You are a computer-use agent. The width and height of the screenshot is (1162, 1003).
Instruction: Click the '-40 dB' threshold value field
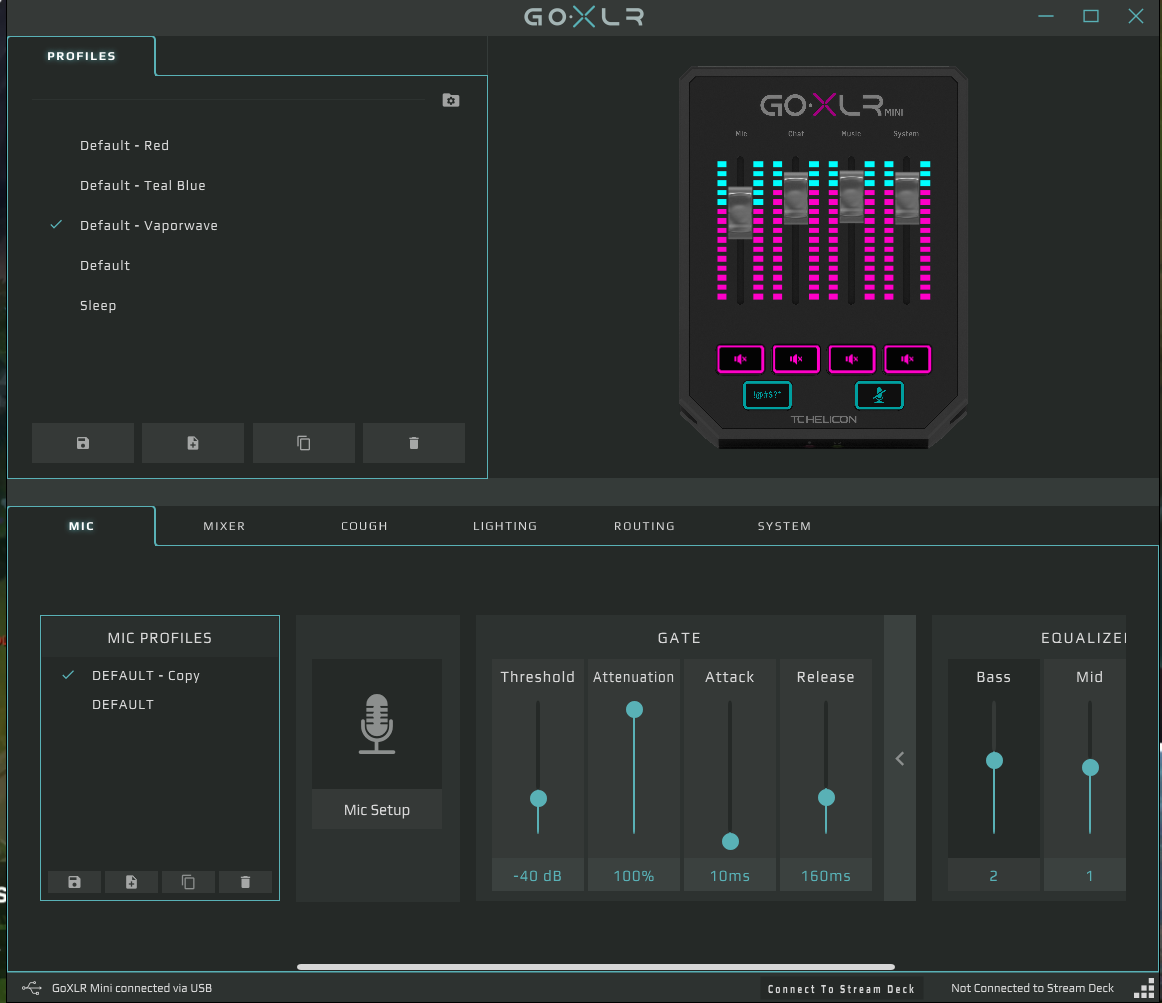[537, 875]
